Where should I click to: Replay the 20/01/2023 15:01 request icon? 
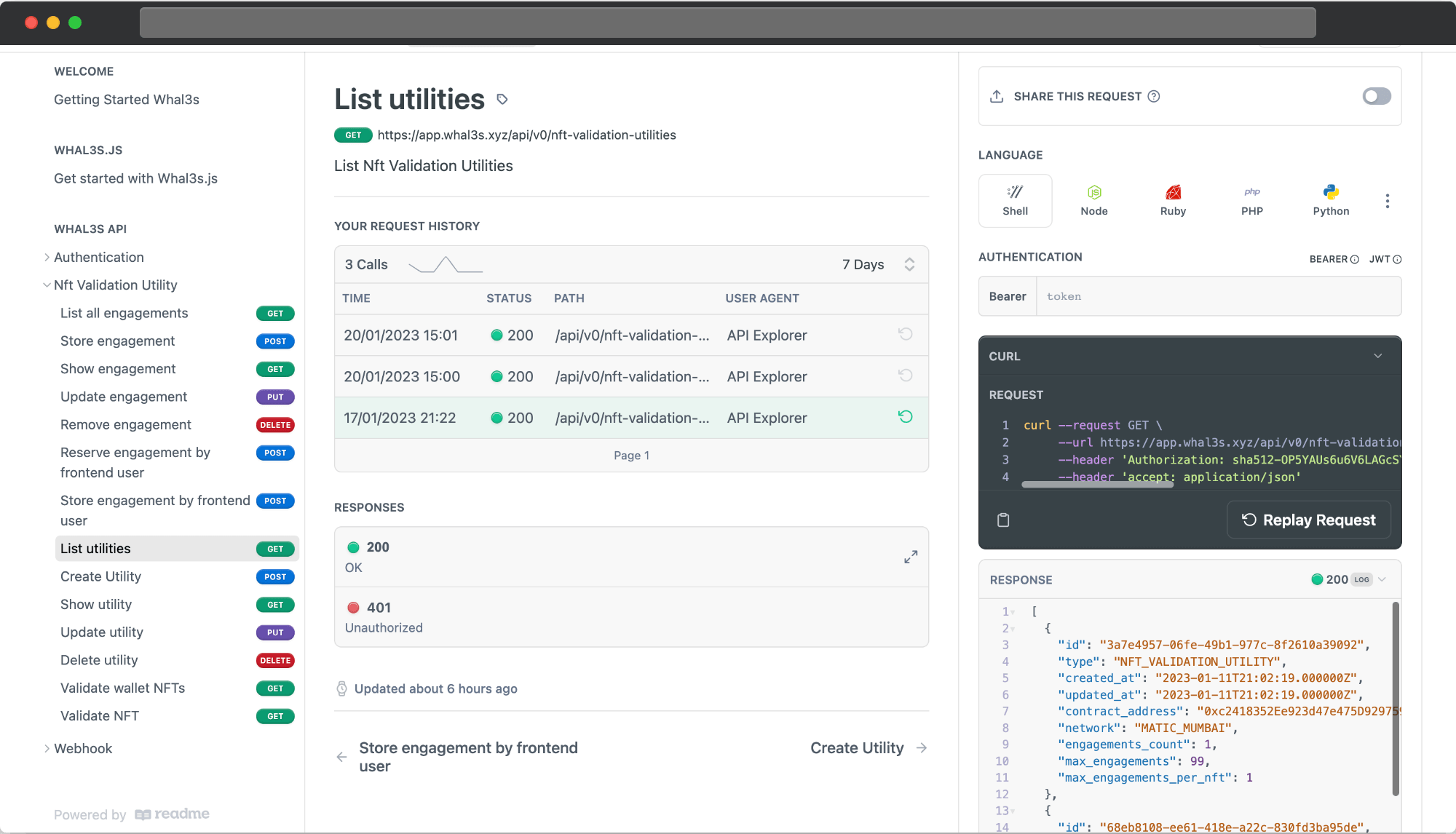[906, 334]
